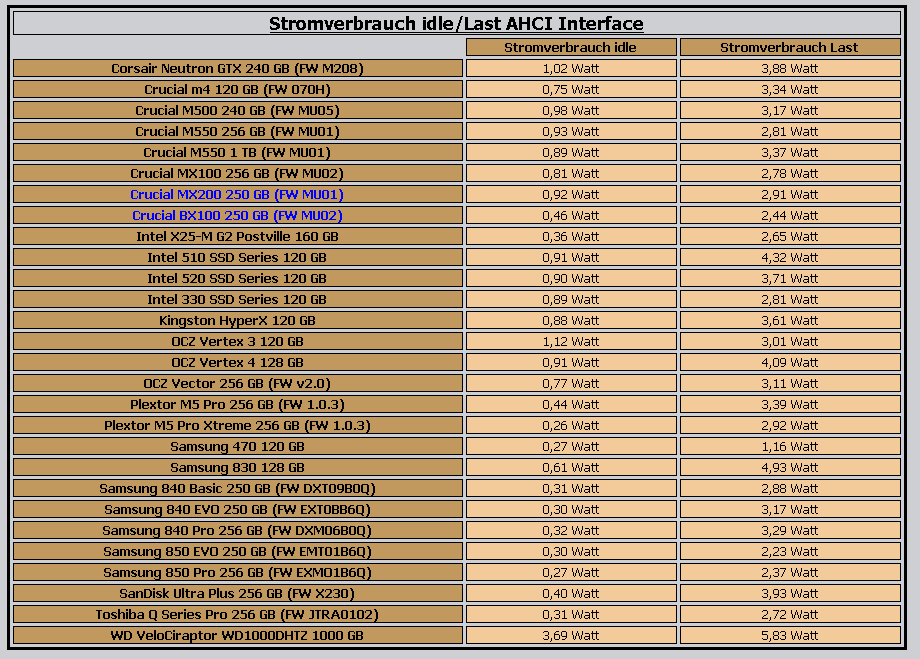This screenshot has height=659, width=920.
Task: Click the Intel X25-M G2 Postville 160 GB cell
Action: pos(237,236)
